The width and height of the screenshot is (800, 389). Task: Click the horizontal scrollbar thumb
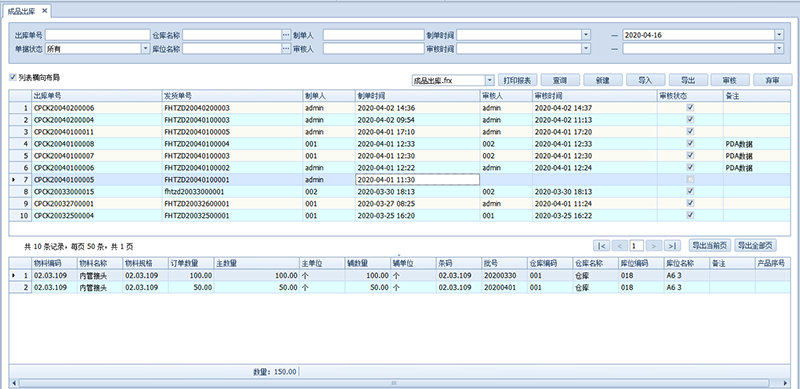tap(393, 383)
